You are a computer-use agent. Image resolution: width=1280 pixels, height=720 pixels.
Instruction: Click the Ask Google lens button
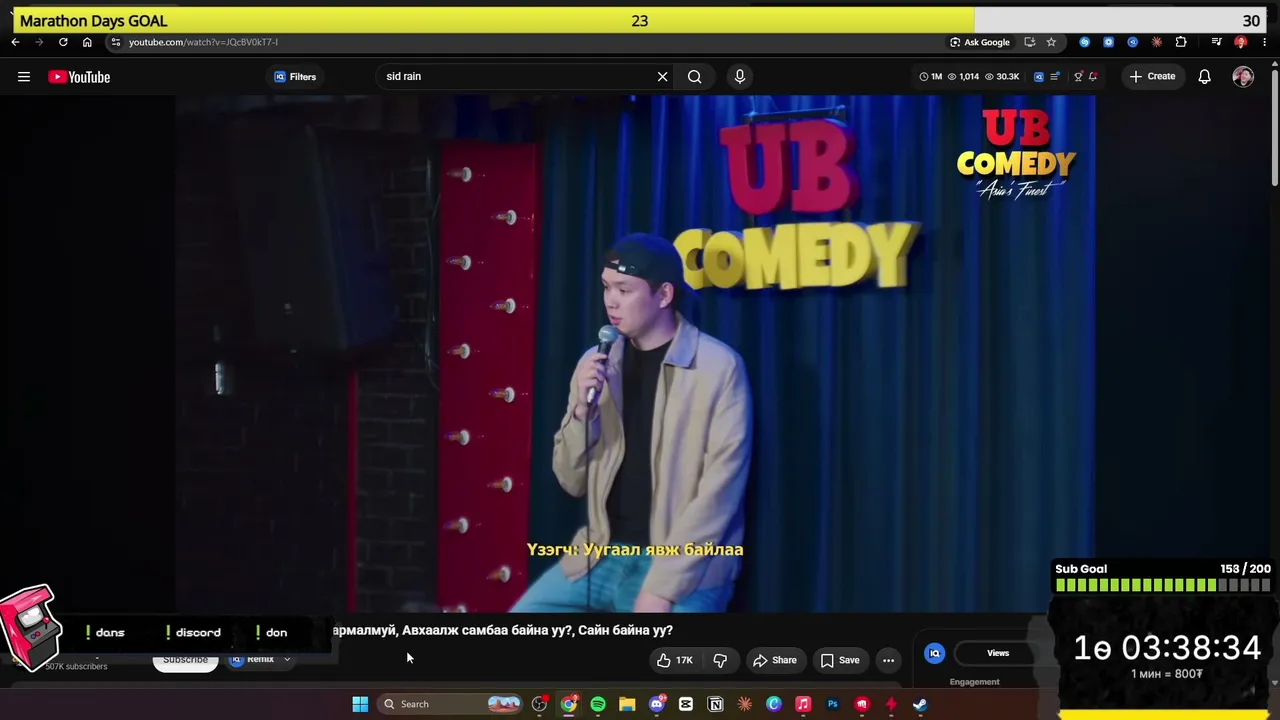pos(980,42)
